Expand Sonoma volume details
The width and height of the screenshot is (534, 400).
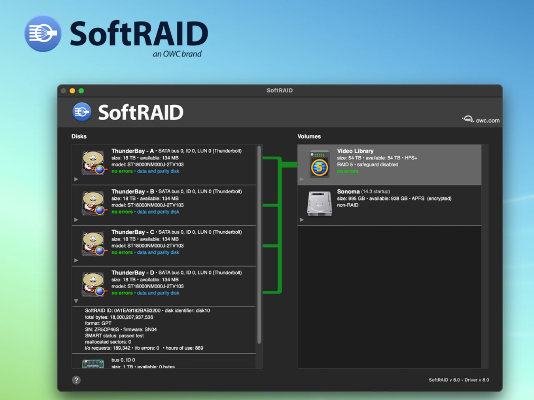coord(302,220)
